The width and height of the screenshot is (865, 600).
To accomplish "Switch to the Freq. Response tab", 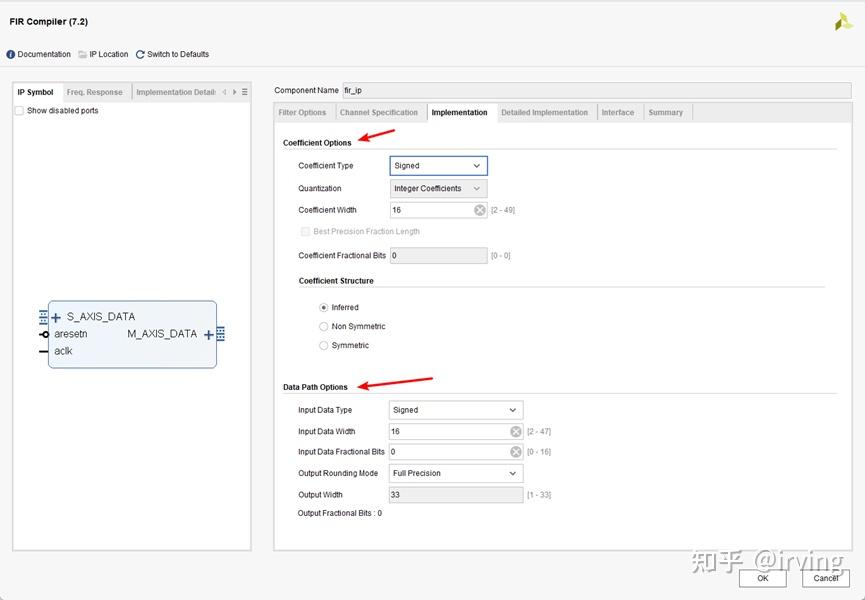I will [x=95, y=92].
